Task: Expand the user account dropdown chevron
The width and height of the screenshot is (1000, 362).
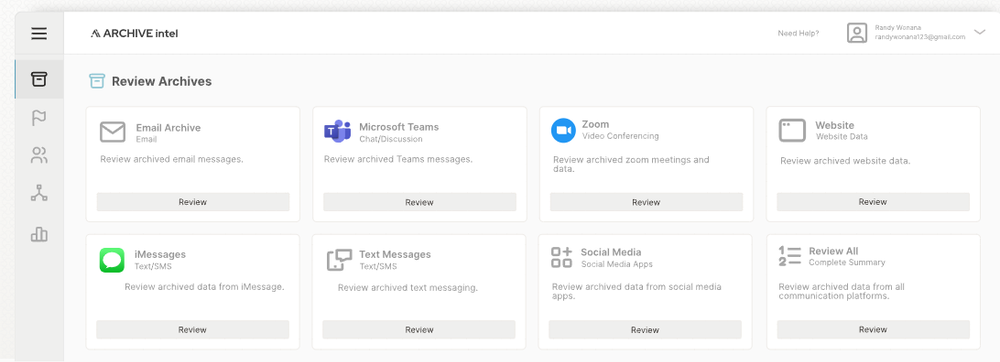Action: coord(980,33)
